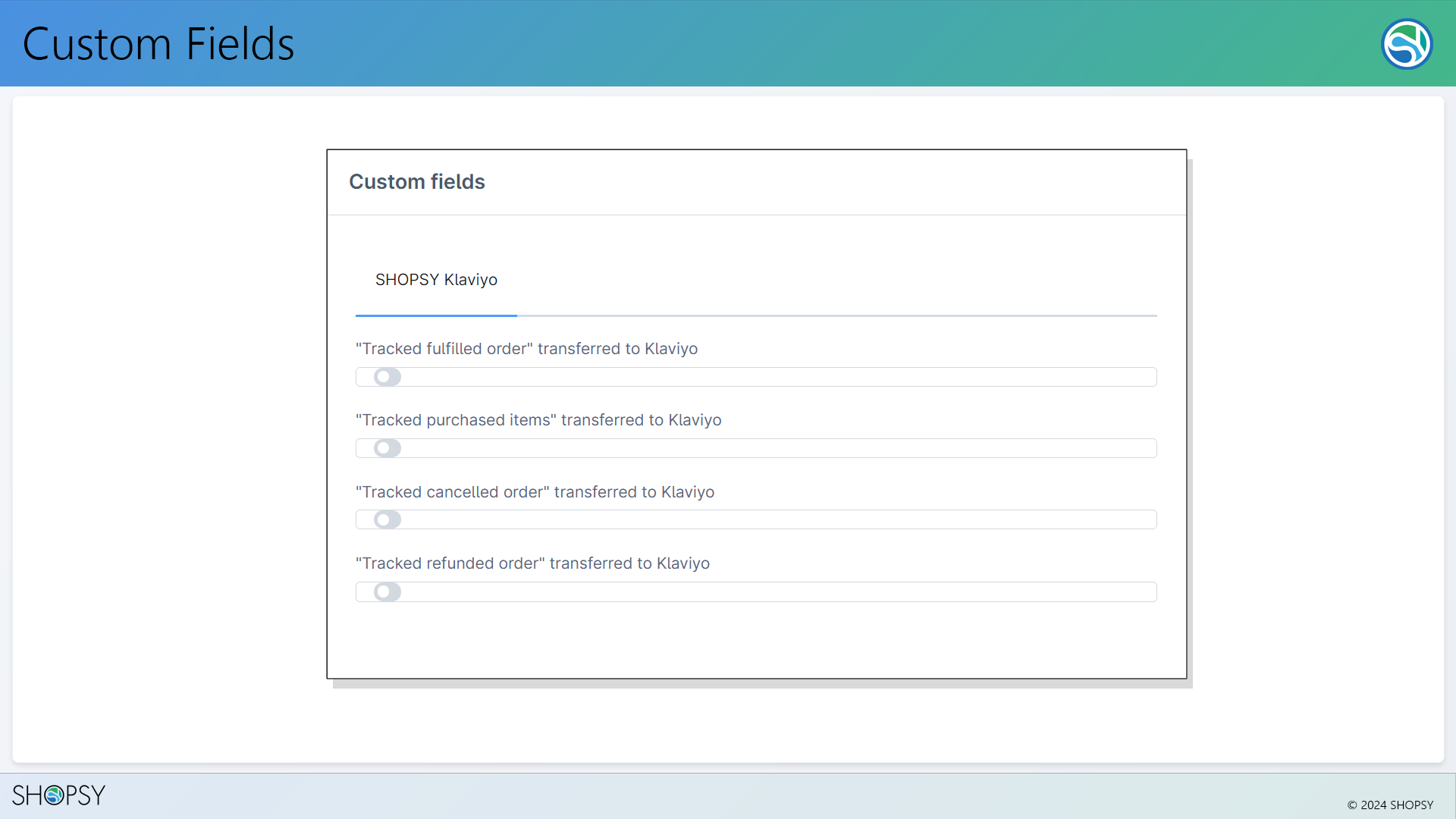Image resolution: width=1456 pixels, height=819 pixels.
Task: Click the SHOPSY round logo icon in header
Action: (x=1407, y=44)
